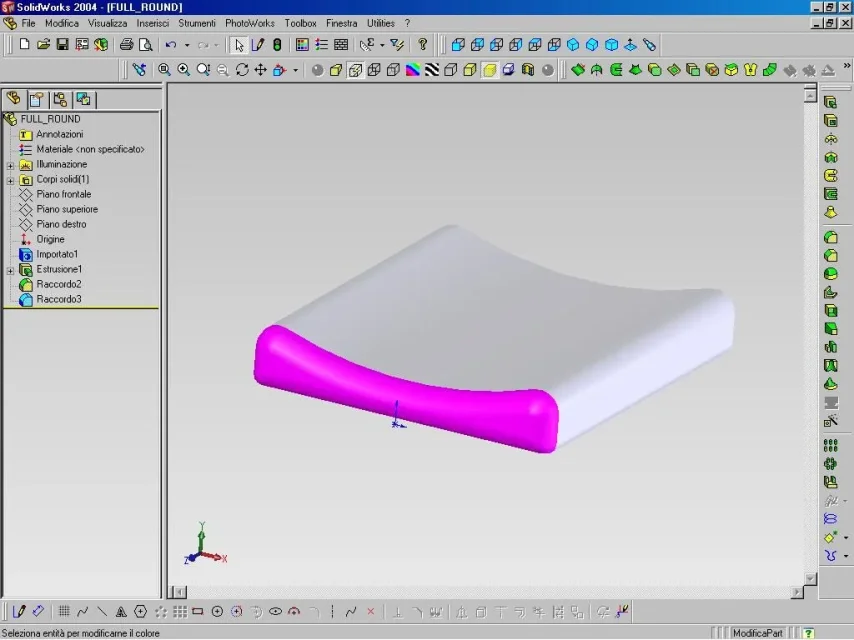Screen dimensions: 854x640
Task: Select the Importato1 feature
Action: click(57, 254)
